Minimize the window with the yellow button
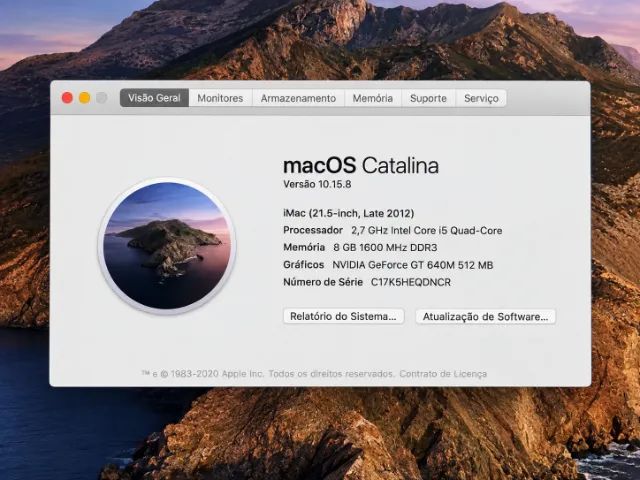 click(x=84, y=98)
